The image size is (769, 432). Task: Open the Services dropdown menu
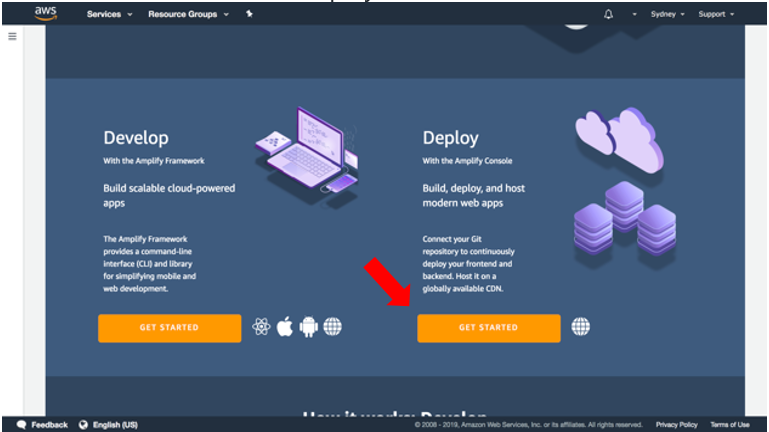pyautogui.click(x=109, y=14)
